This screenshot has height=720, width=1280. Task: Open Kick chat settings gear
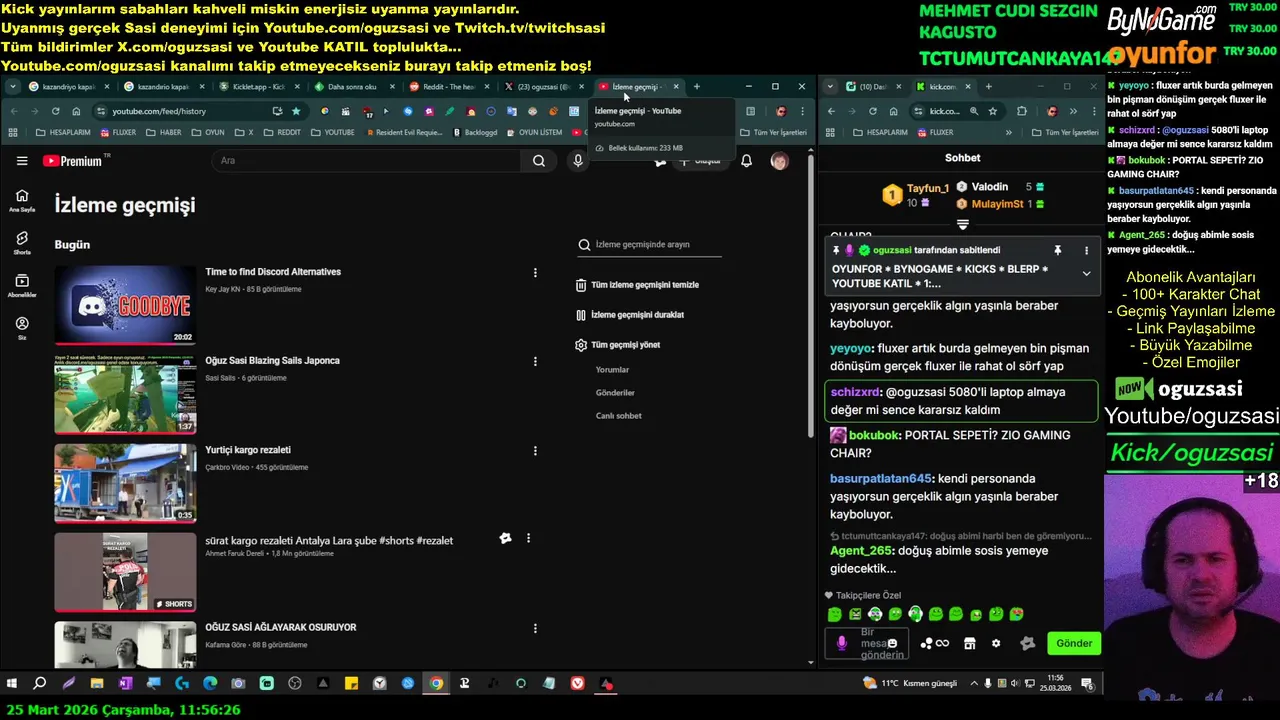(996, 643)
